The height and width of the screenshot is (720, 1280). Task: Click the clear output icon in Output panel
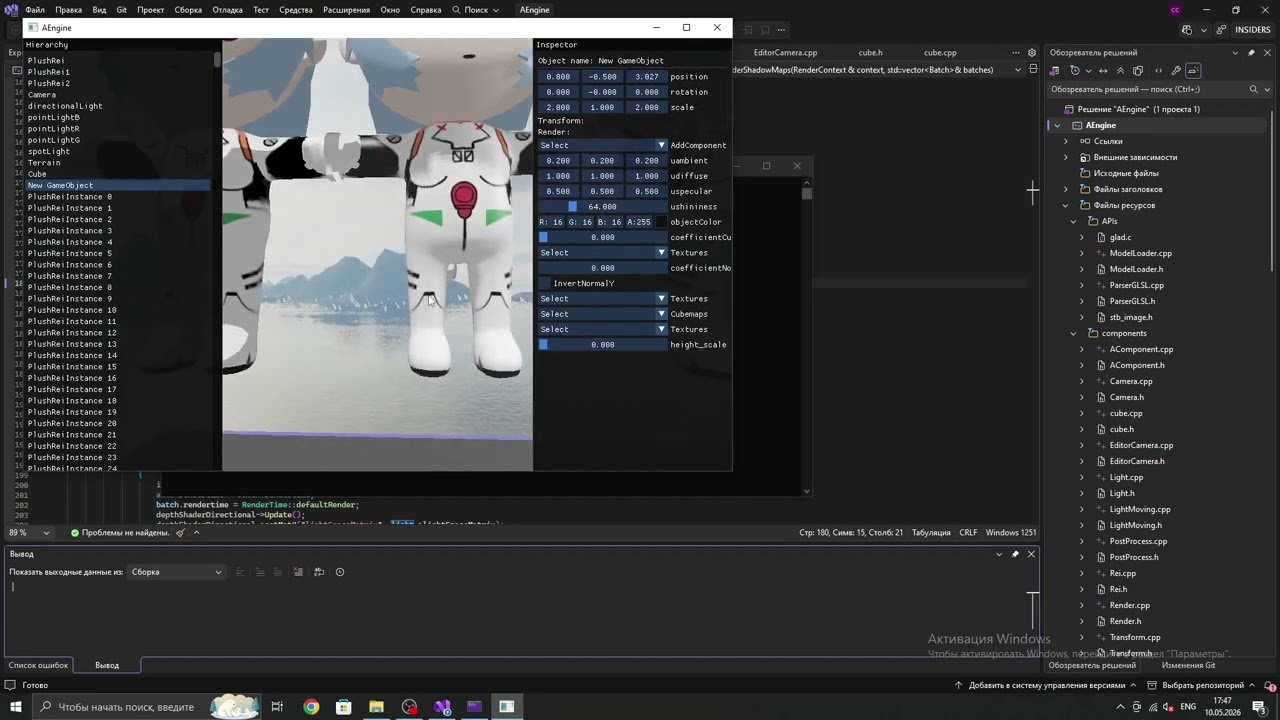(298, 572)
